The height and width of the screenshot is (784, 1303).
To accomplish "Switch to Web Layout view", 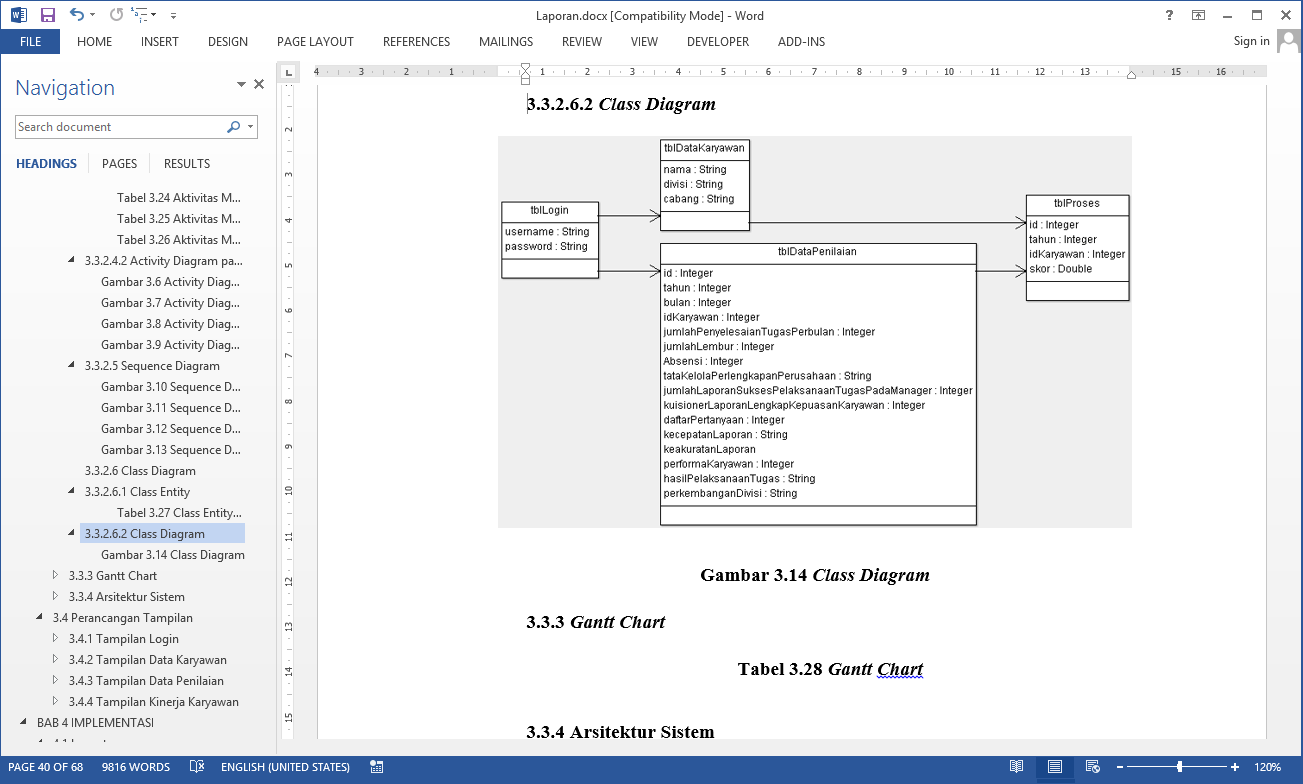I will point(1092,767).
